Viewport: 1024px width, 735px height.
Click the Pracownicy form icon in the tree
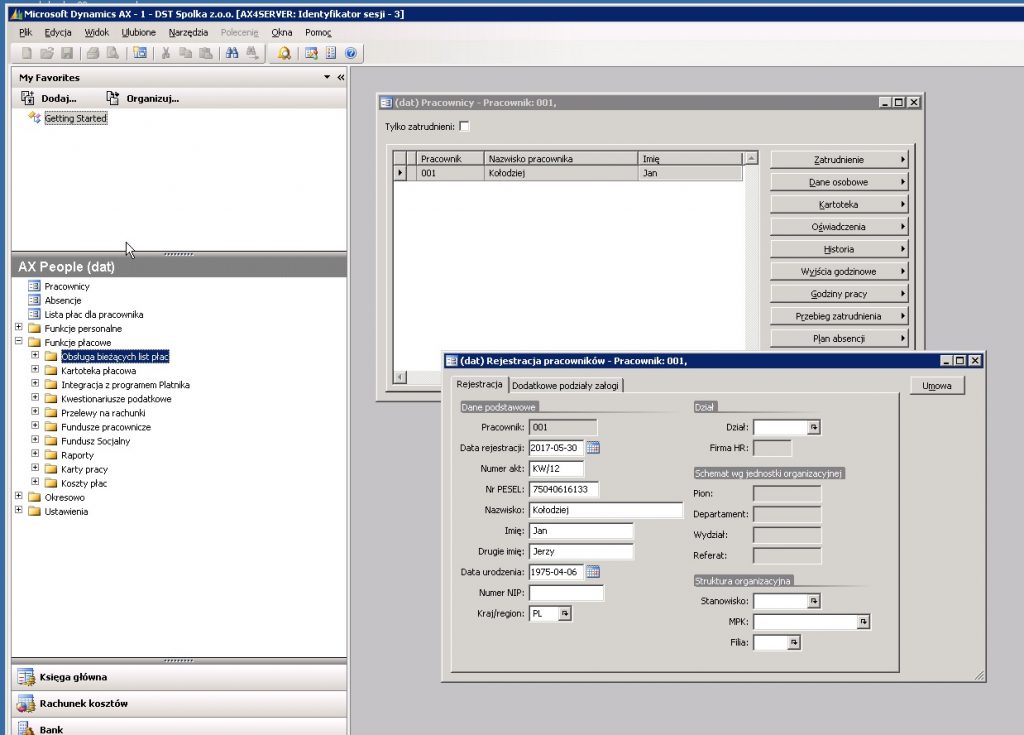coord(34,286)
